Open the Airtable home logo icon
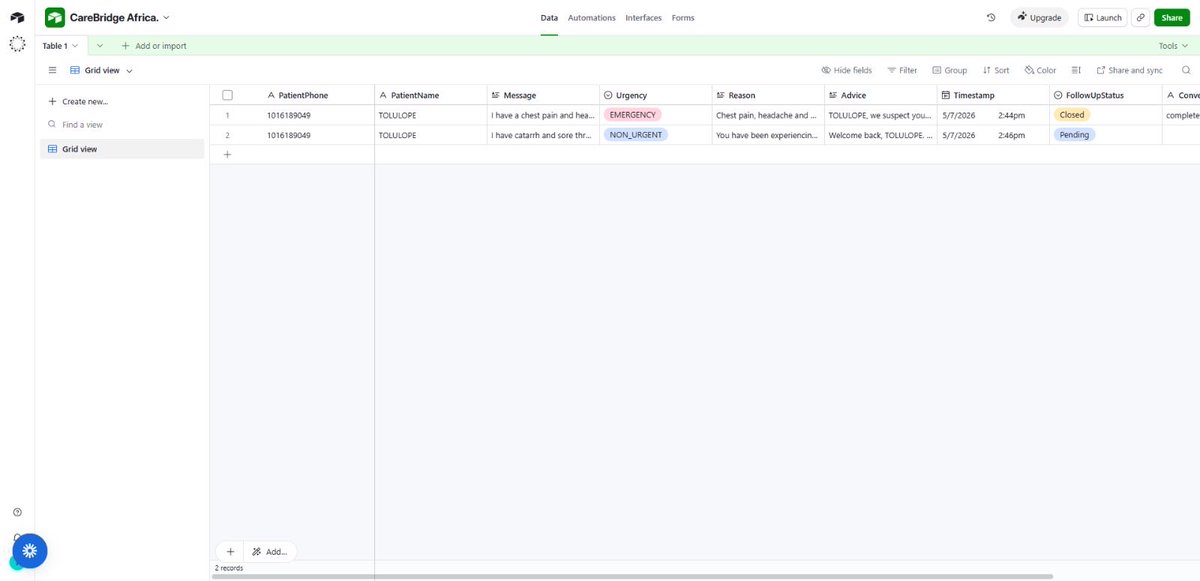Screen dimensions: 1200x581 click(x=17, y=18)
